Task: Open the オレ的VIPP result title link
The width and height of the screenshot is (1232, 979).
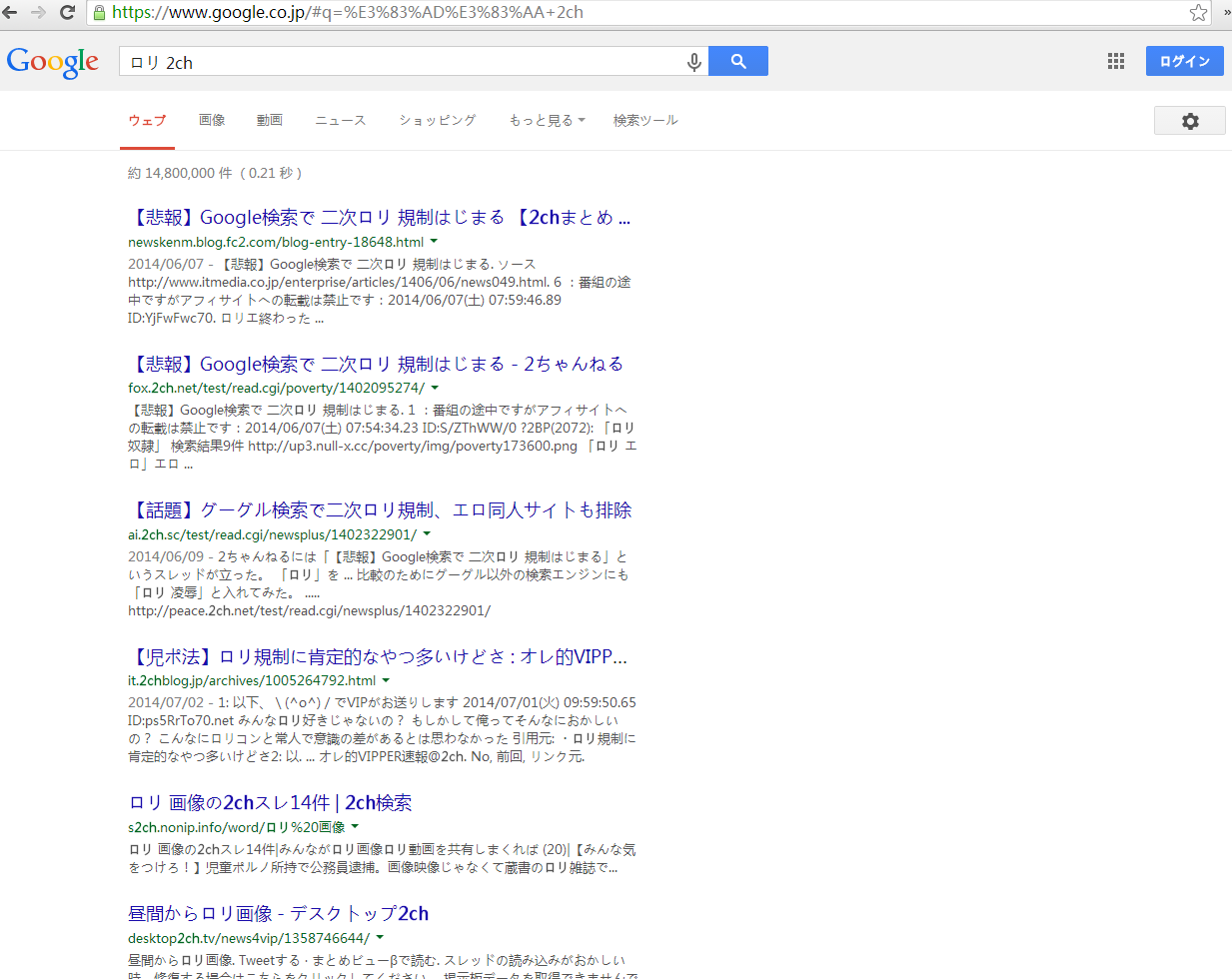Action: 378,657
